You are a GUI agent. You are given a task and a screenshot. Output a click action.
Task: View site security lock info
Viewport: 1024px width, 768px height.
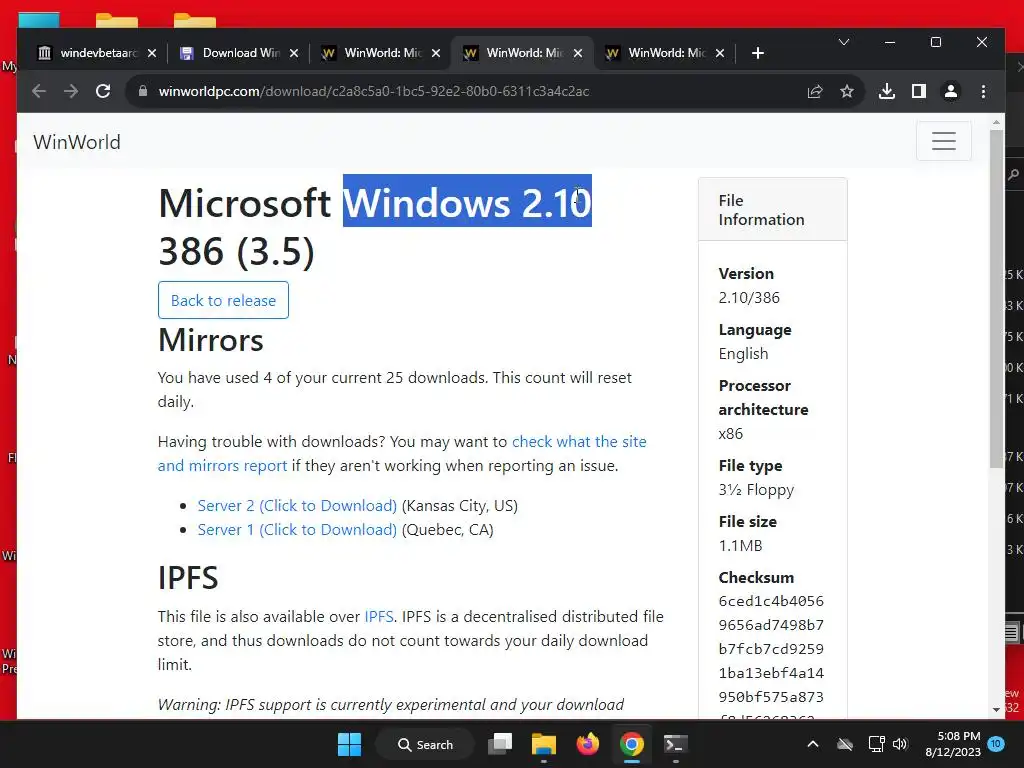tap(142, 91)
